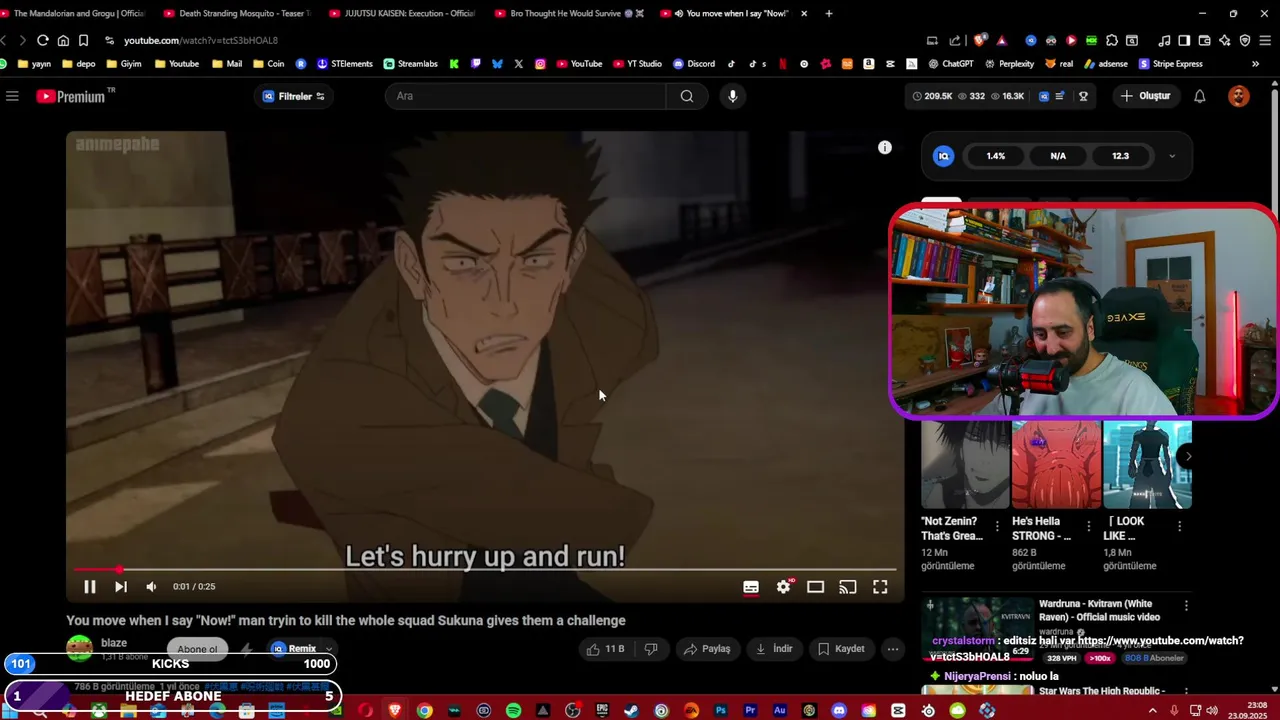Open options for Wardruna video
This screenshot has height=720, width=1280.
pyautogui.click(x=1186, y=606)
